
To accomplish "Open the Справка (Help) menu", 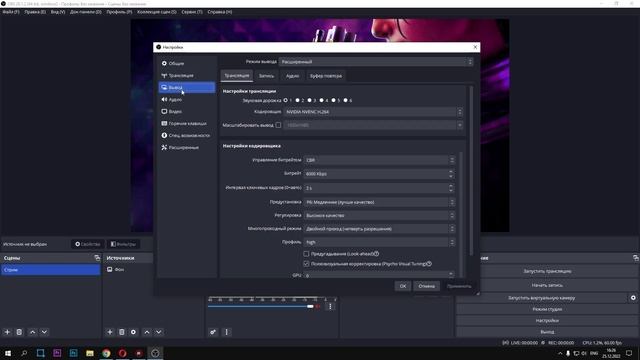I will point(220,12).
